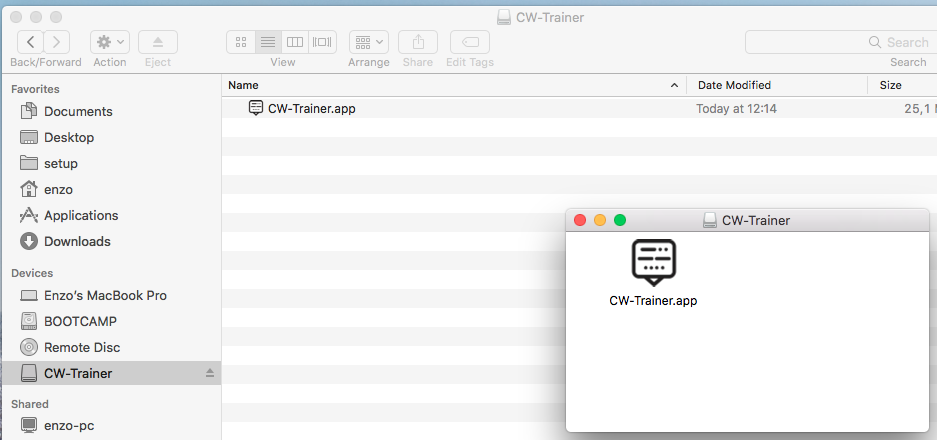
Task: Click the enzo house icon
Action: 29,190
